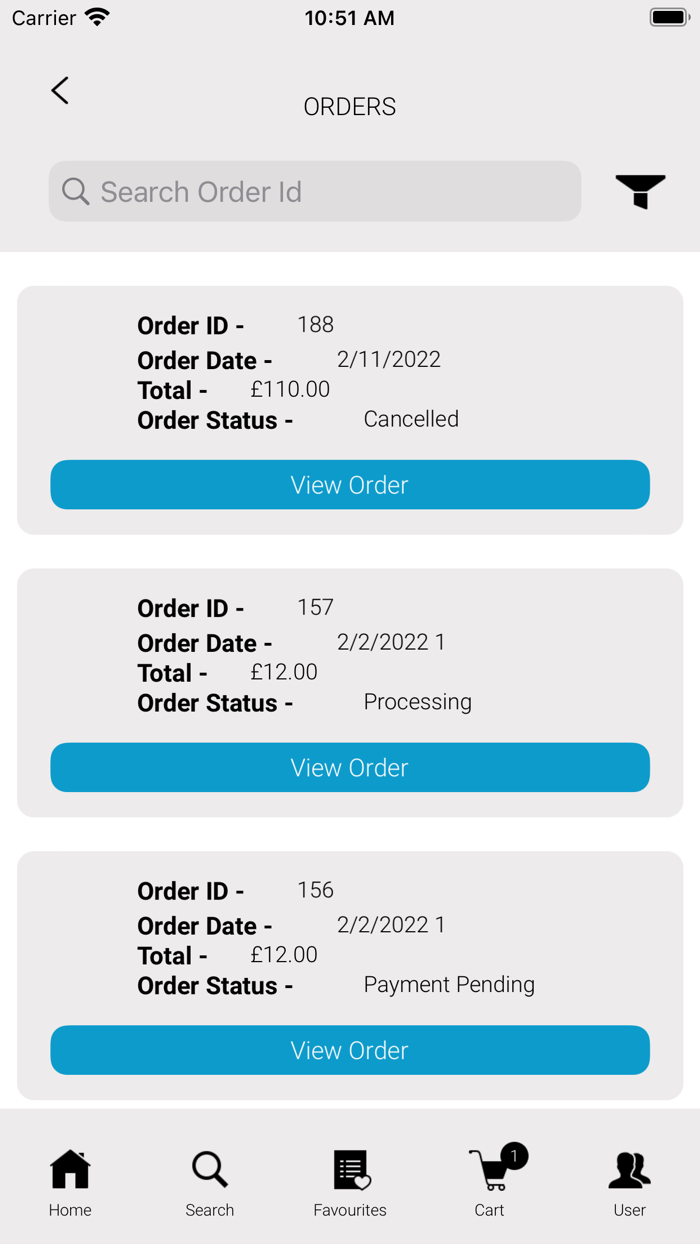
Task: View Order for order 157
Action: point(349,767)
